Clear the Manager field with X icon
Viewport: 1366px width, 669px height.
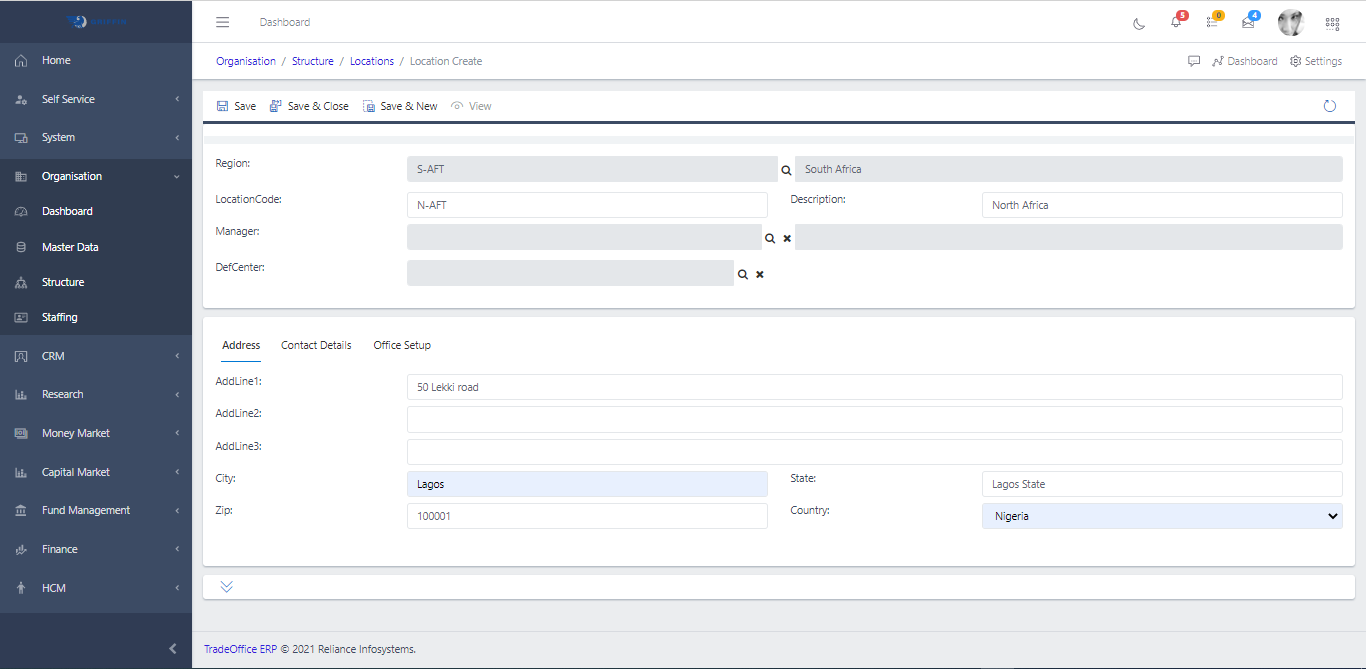coord(787,238)
